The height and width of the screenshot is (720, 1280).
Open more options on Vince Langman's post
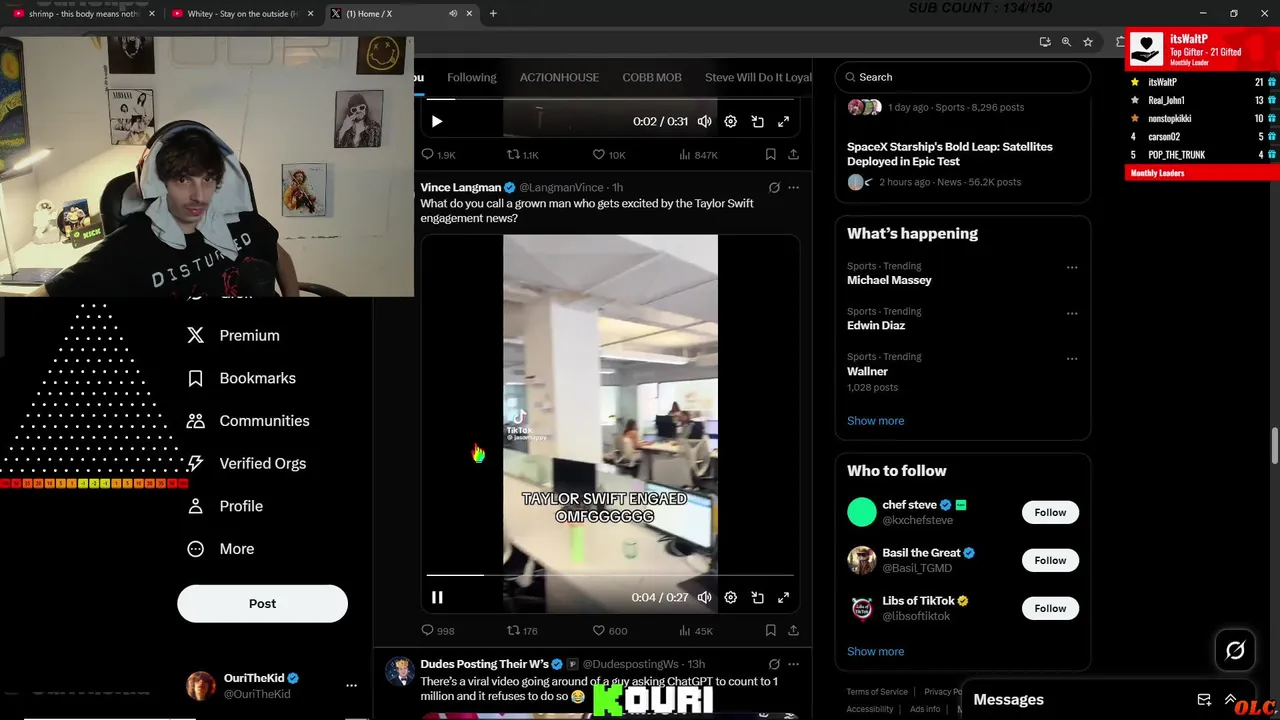793,187
